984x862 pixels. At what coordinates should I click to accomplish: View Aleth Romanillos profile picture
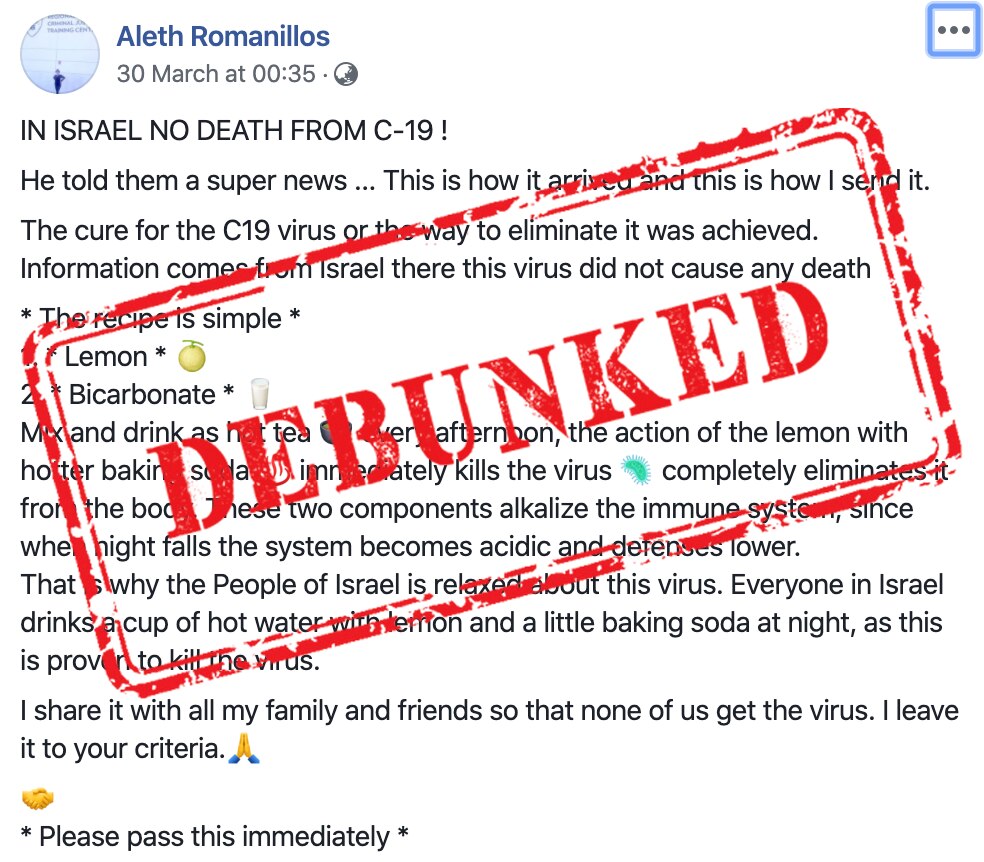pyautogui.click(x=58, y=54)
